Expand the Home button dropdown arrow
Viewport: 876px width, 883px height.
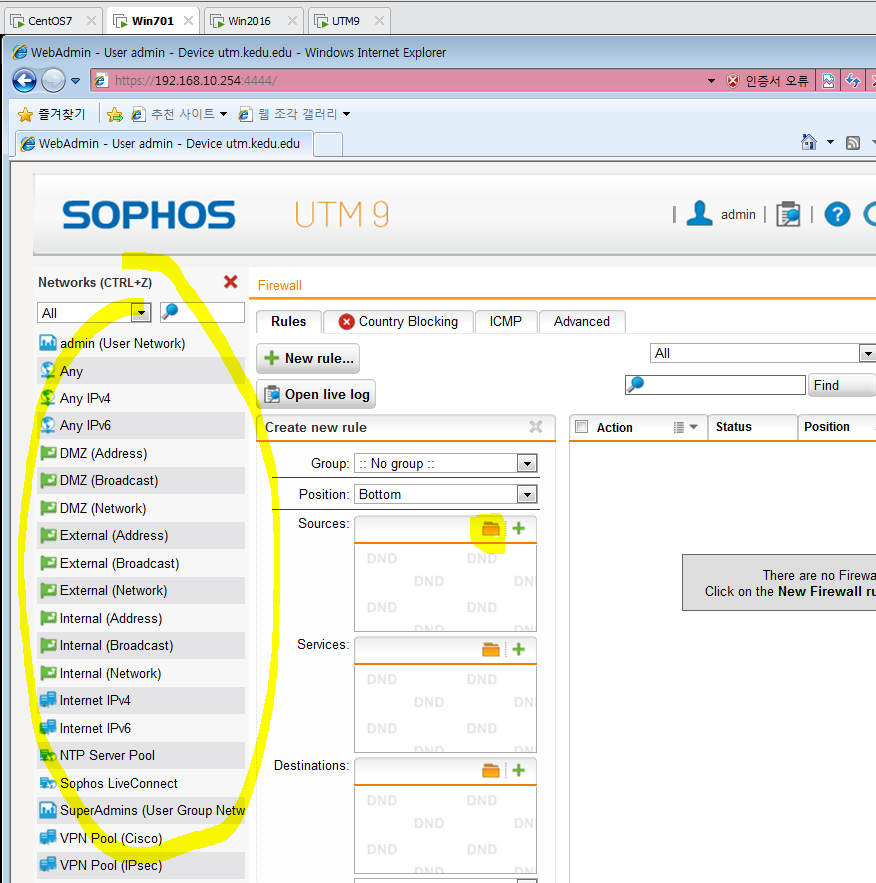tap(830, 142)
